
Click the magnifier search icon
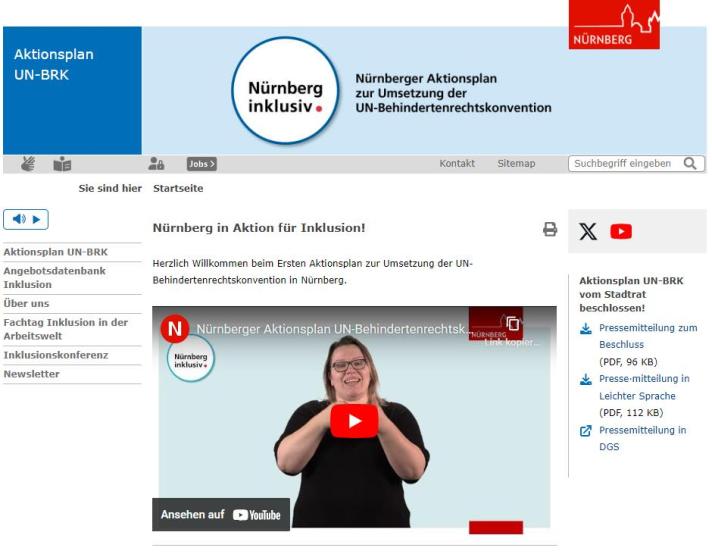click(x=690, y=163)
